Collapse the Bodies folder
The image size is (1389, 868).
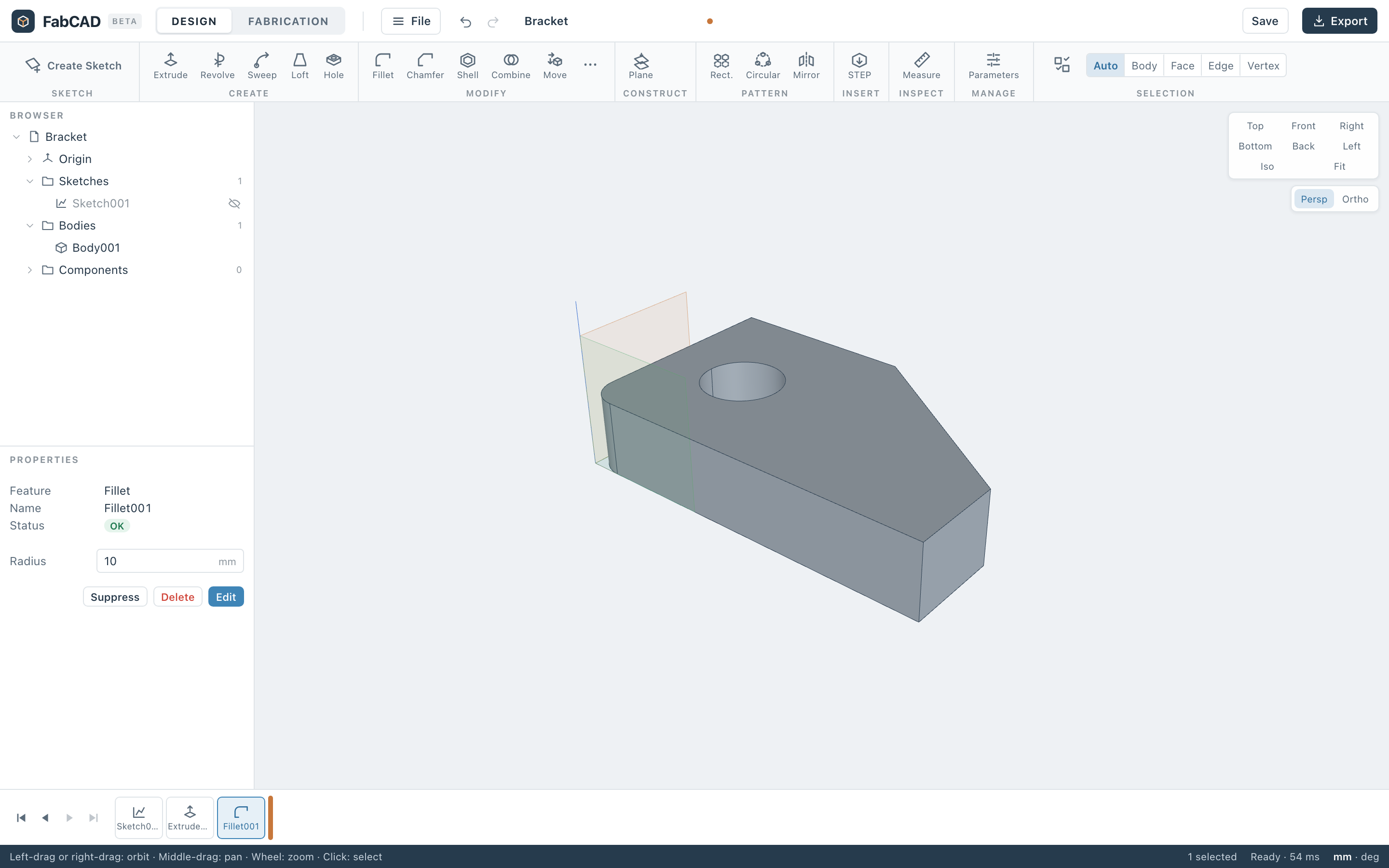coord(30,226)
